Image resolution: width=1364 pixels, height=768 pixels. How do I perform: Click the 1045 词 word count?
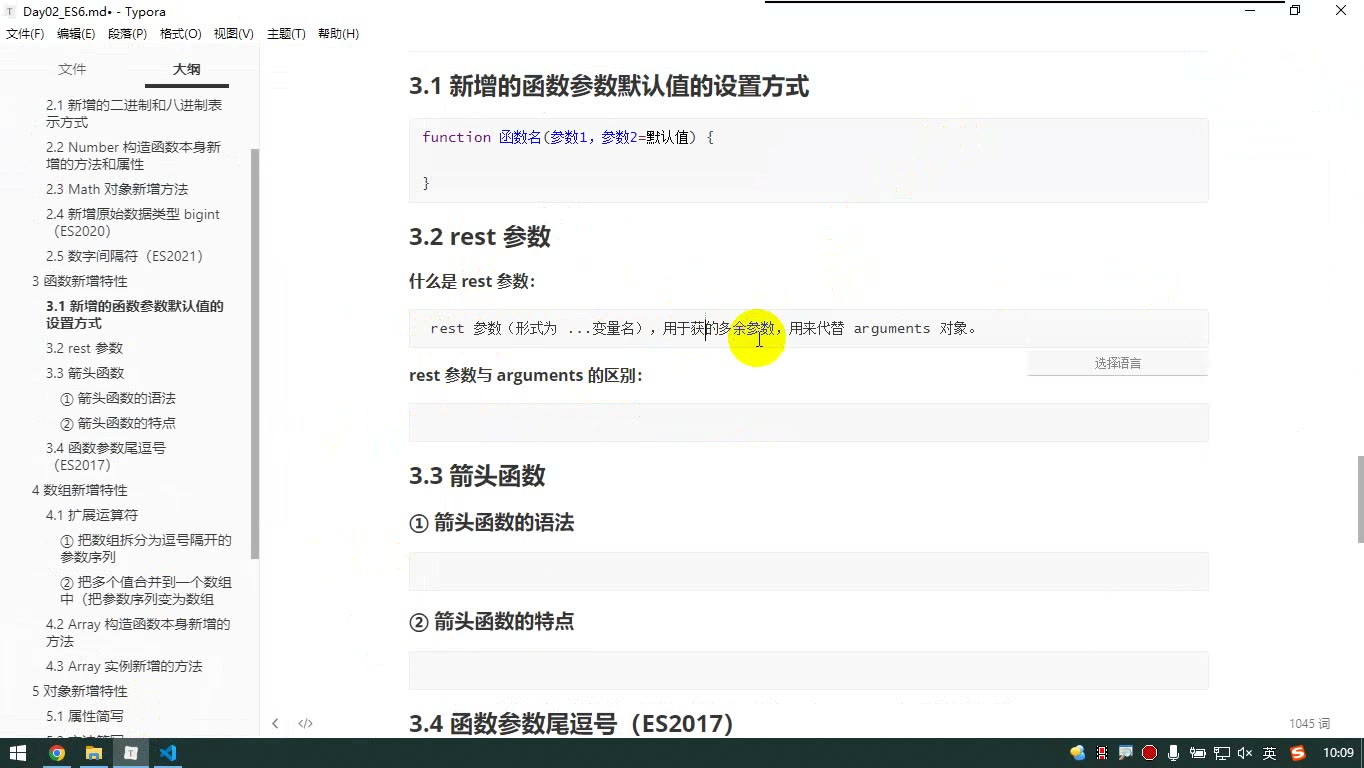click(x=1310, y=723)
